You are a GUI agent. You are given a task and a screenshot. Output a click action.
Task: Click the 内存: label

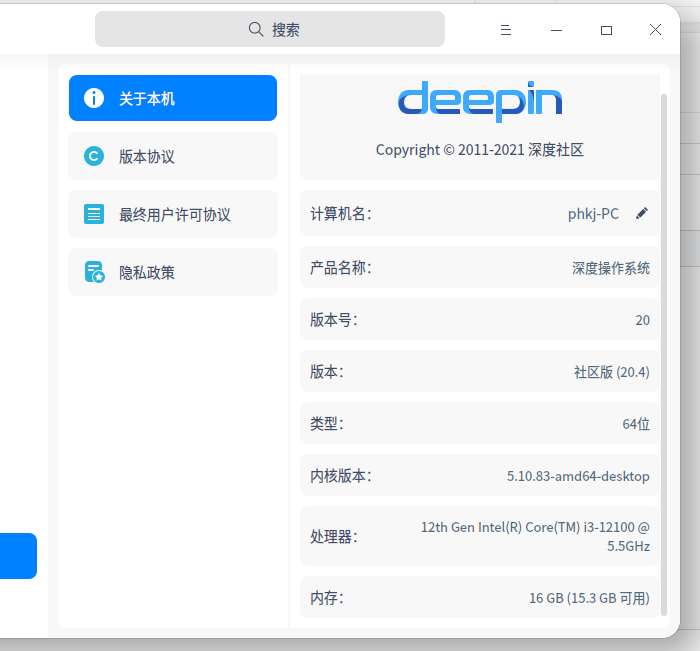[x=327, y=598]
